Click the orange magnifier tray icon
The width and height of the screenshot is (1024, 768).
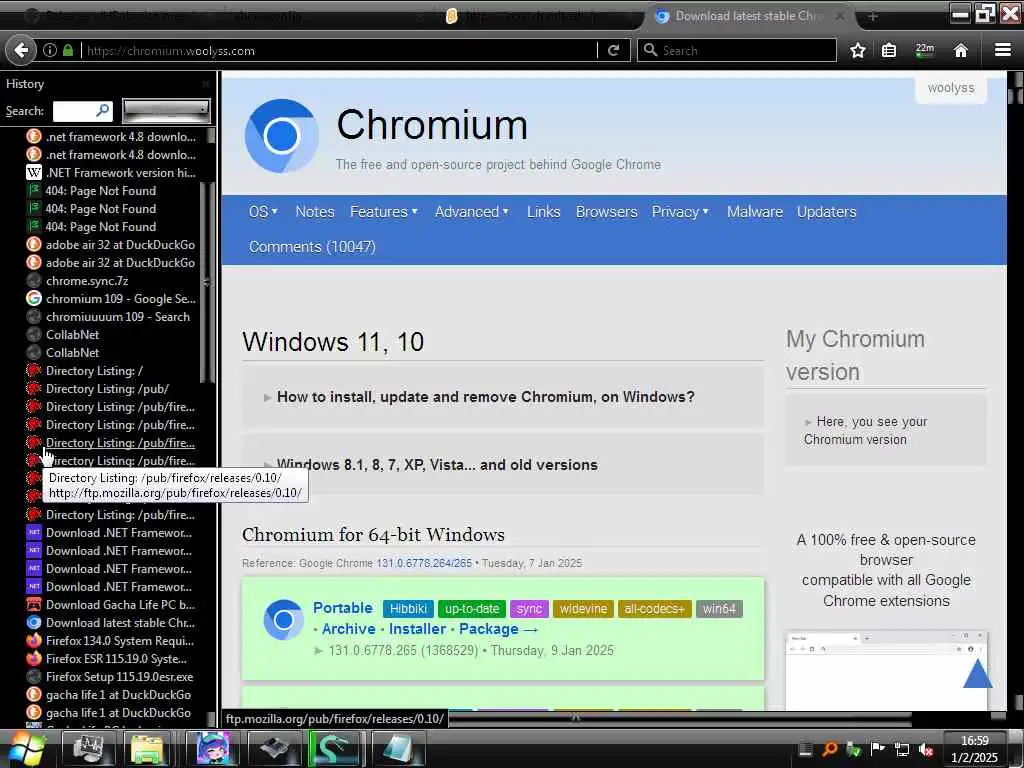(x=829, y=750)
